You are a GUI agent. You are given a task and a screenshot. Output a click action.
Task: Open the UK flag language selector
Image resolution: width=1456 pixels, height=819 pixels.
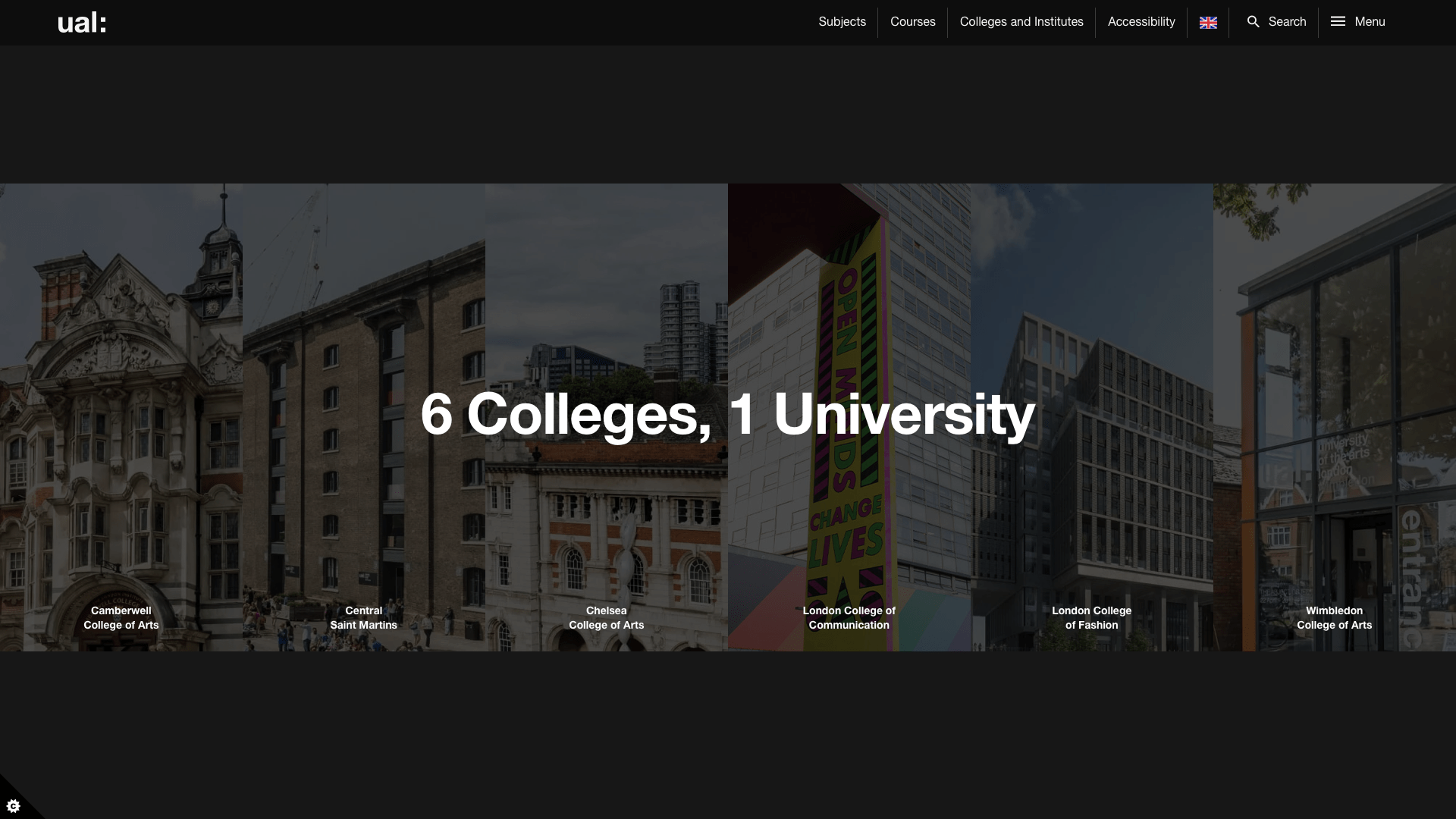(x=1208, y=23)
